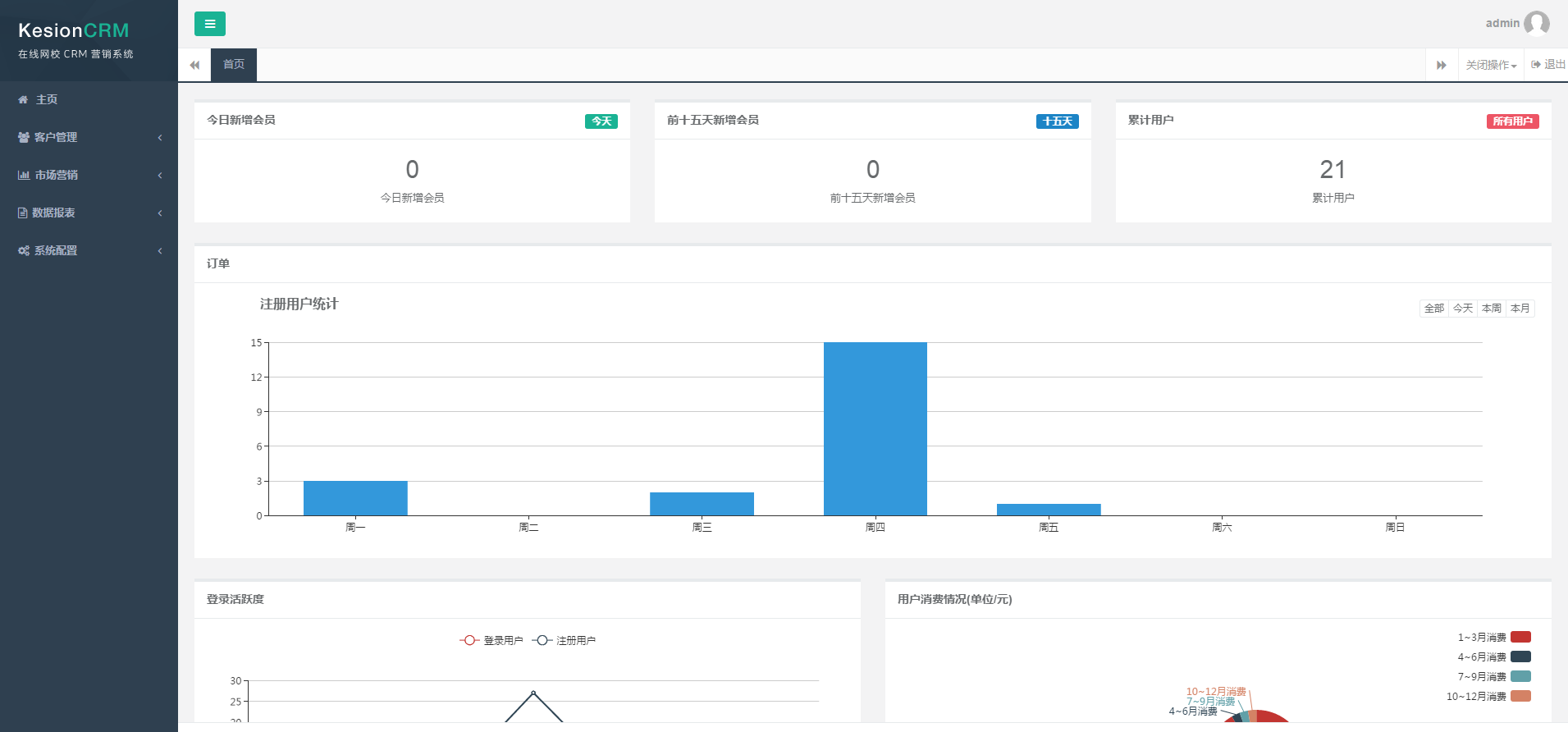The height and width of the screenshot is (732, 1568).
Task: Click the KesionCRM logo
Action: pos(74,30)
